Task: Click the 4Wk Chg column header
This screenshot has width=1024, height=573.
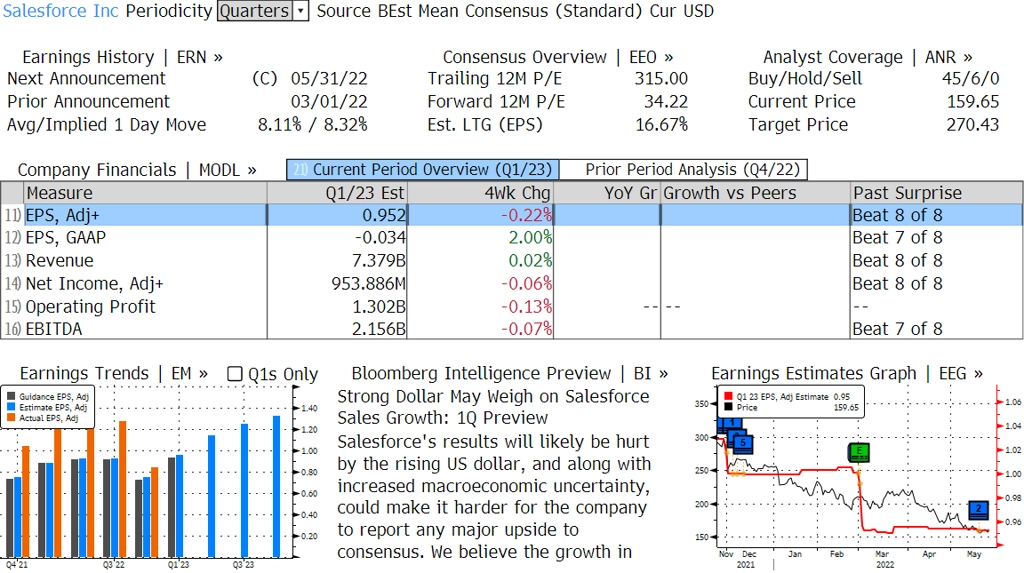Action: (480, 193)
